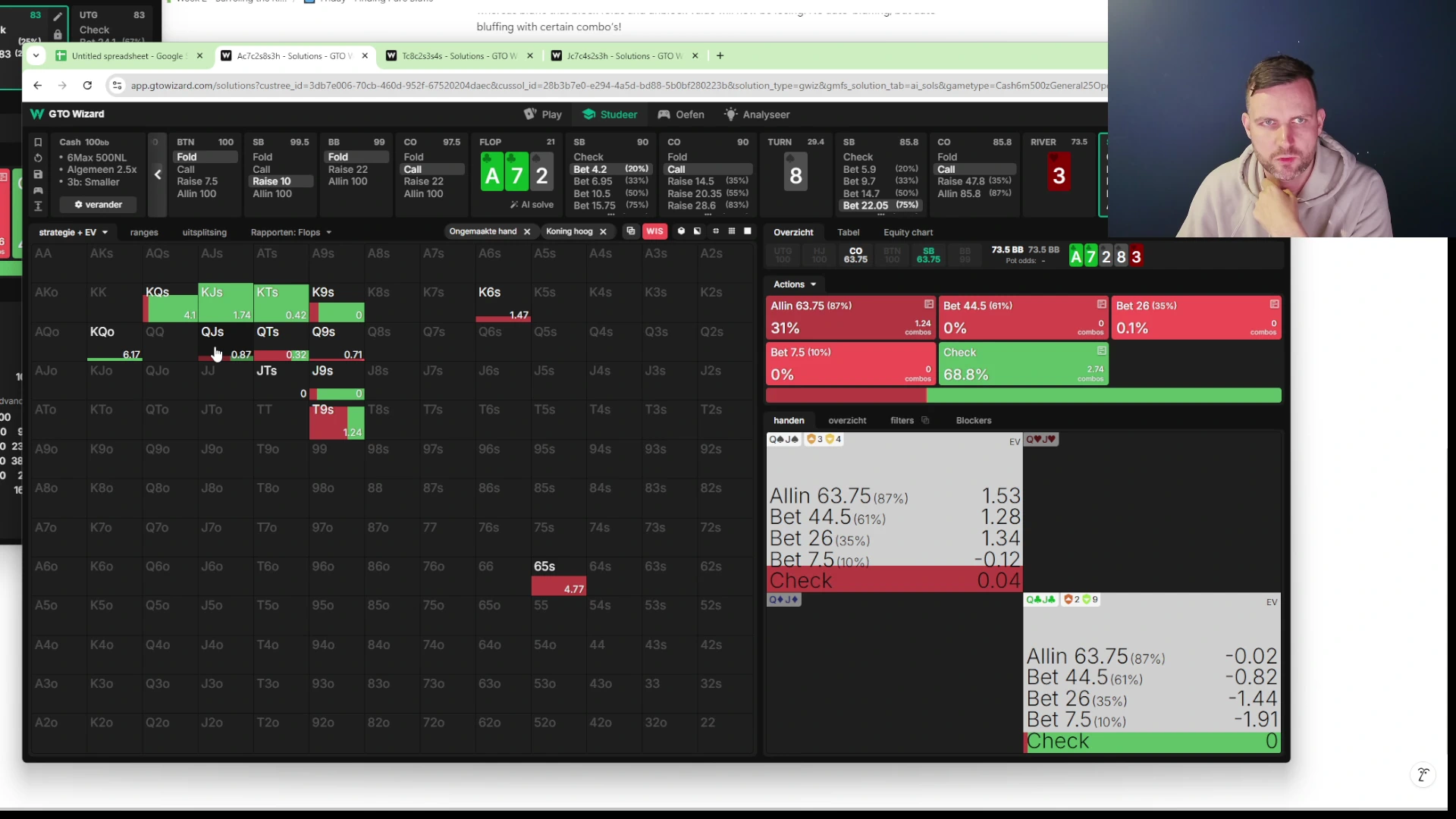Image resolution: width=1456 pixels, height=819 pixels.
Task: Open the details icon on the Allin 63.75 card
Action: [x=928, y=304]
